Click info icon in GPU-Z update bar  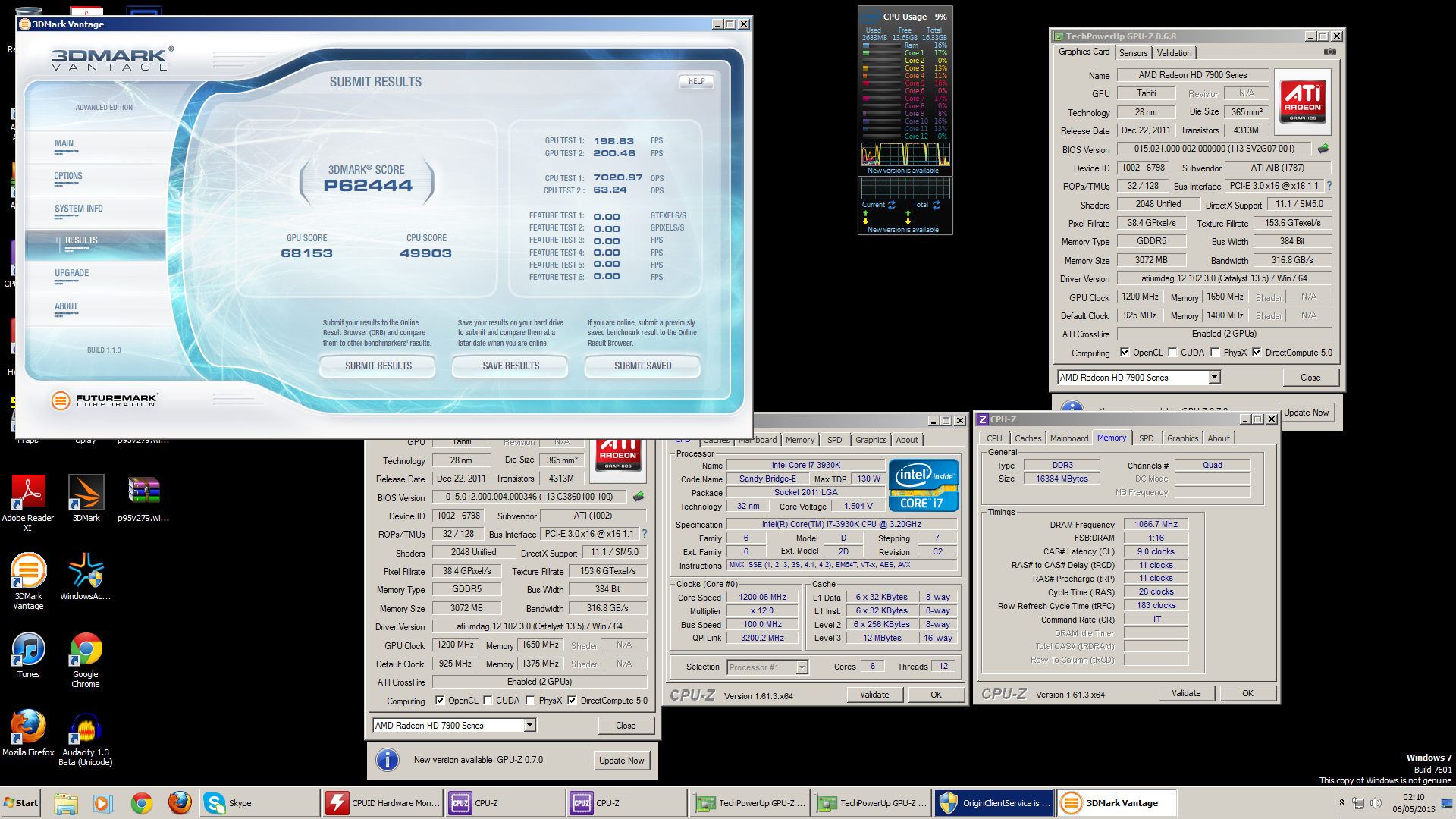[388, 760]
